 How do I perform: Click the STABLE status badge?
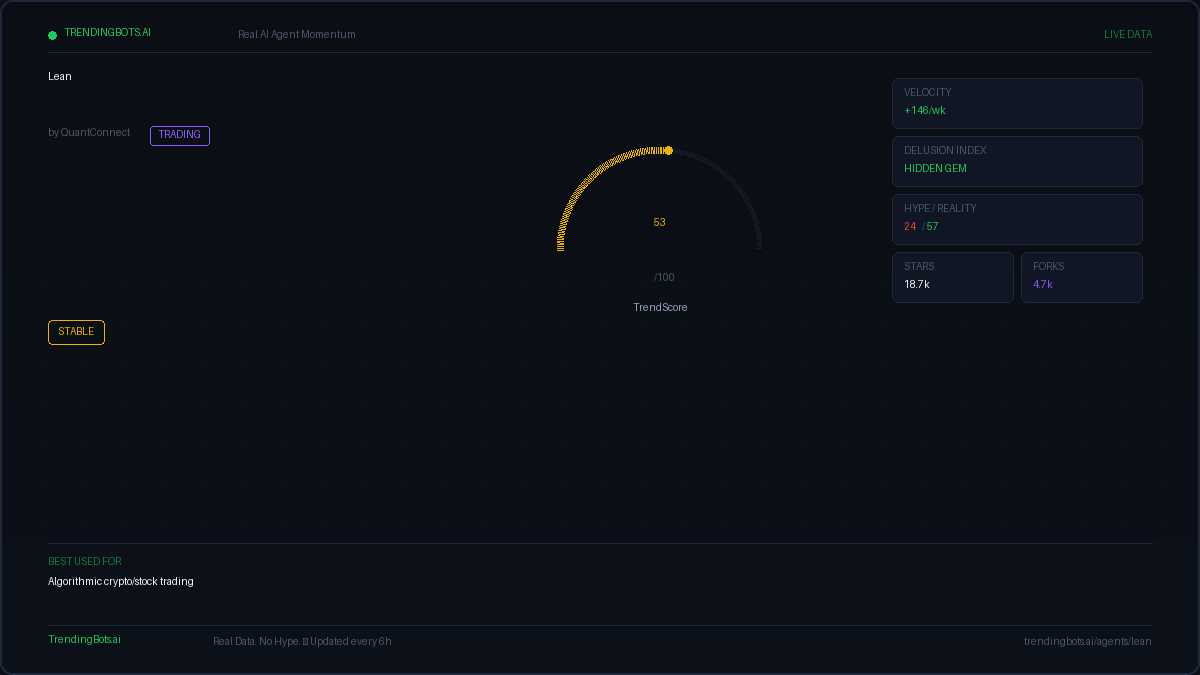(76, 332)
